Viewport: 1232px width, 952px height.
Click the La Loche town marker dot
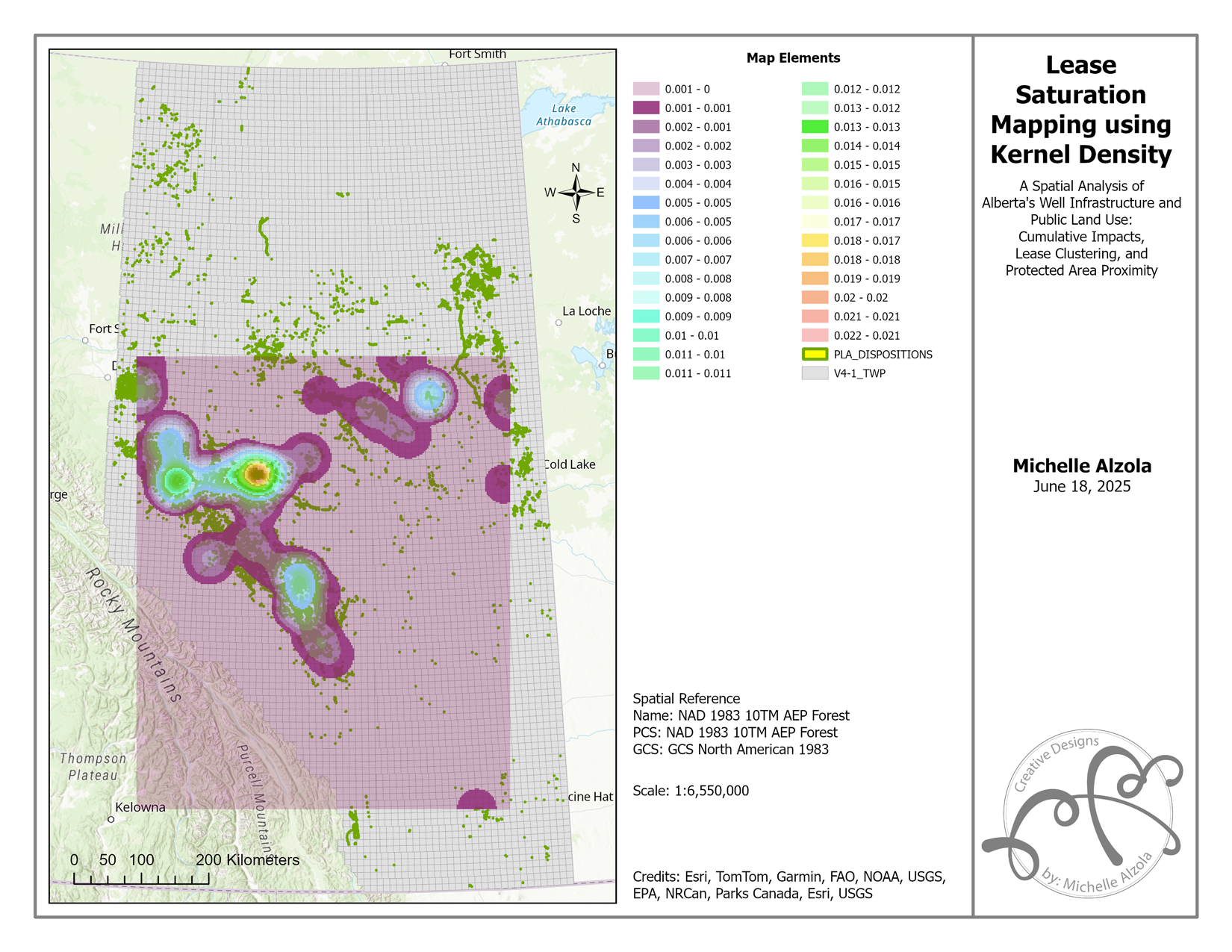559,323
